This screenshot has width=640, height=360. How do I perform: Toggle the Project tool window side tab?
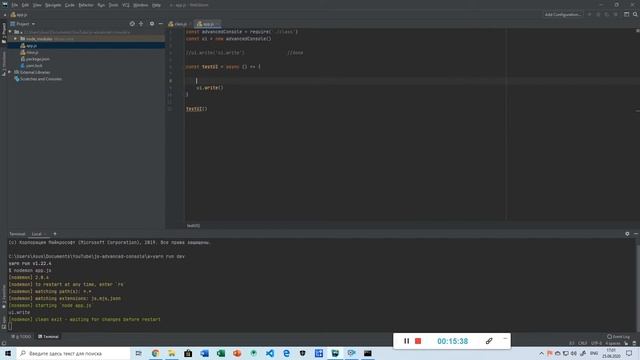[x=4, y=33]
